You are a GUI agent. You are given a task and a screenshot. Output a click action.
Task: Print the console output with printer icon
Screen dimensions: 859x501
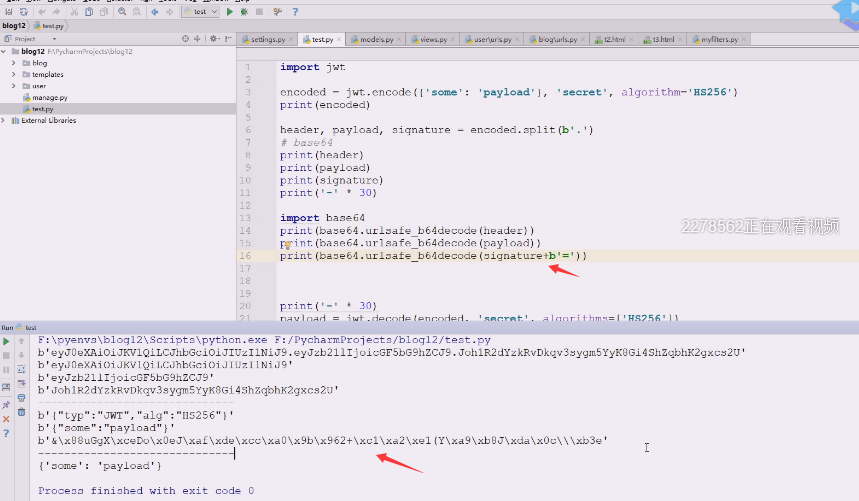coord(21,398)
